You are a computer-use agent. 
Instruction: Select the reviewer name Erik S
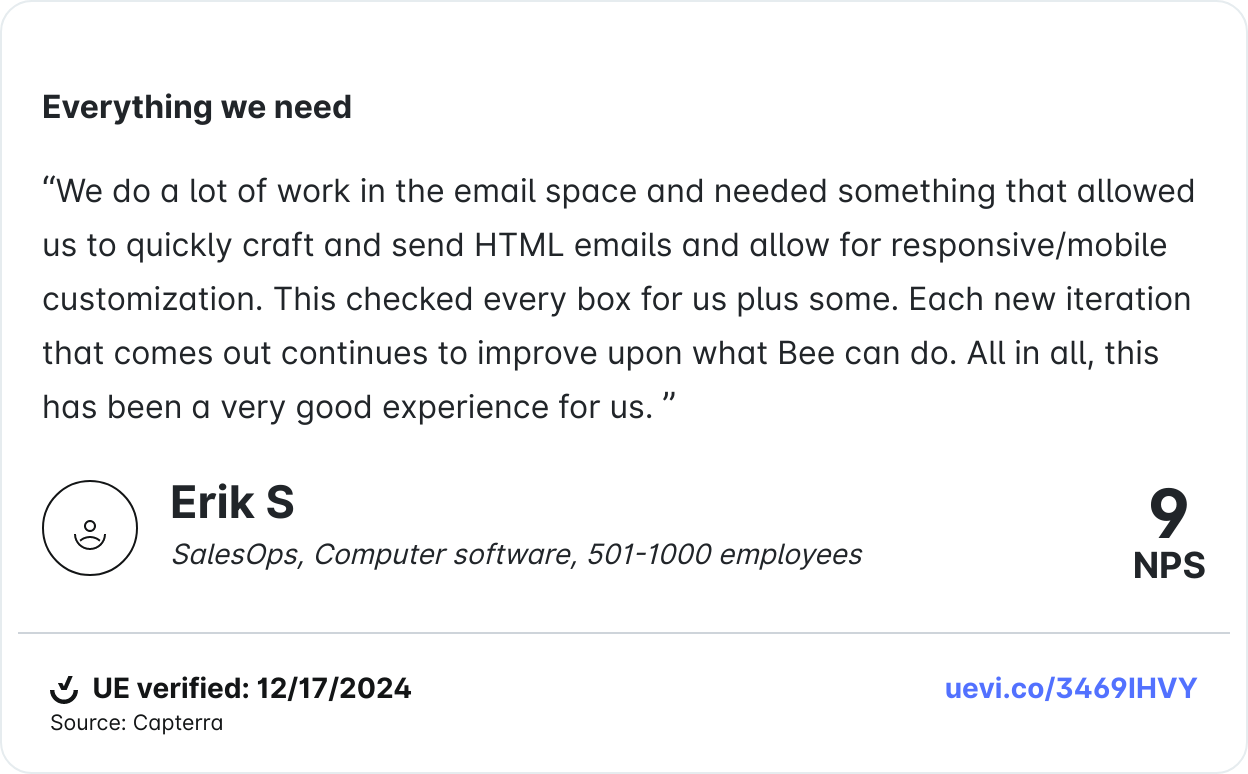[232, 502]
